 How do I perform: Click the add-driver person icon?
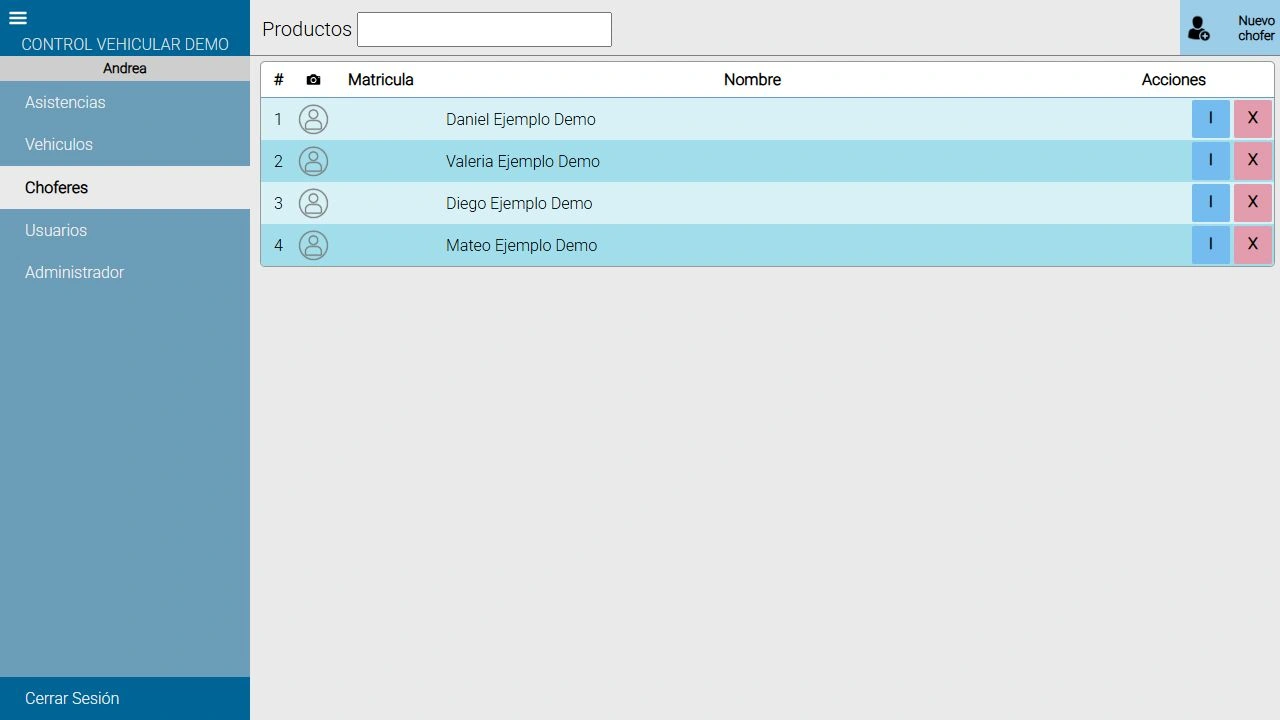click(1199, 28)
